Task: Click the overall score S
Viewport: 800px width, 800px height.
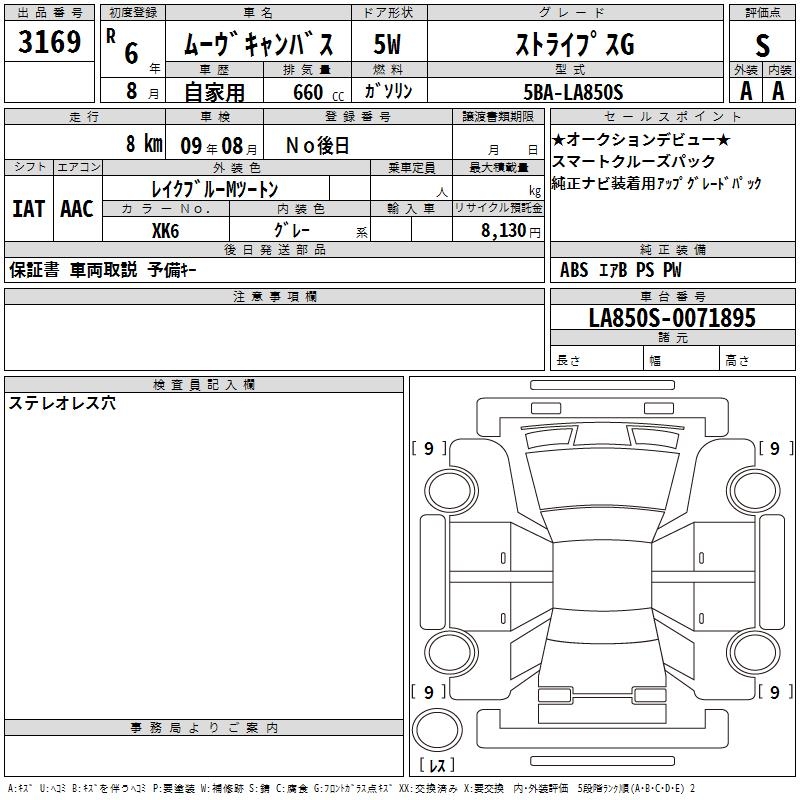Action: click(762, 45)
